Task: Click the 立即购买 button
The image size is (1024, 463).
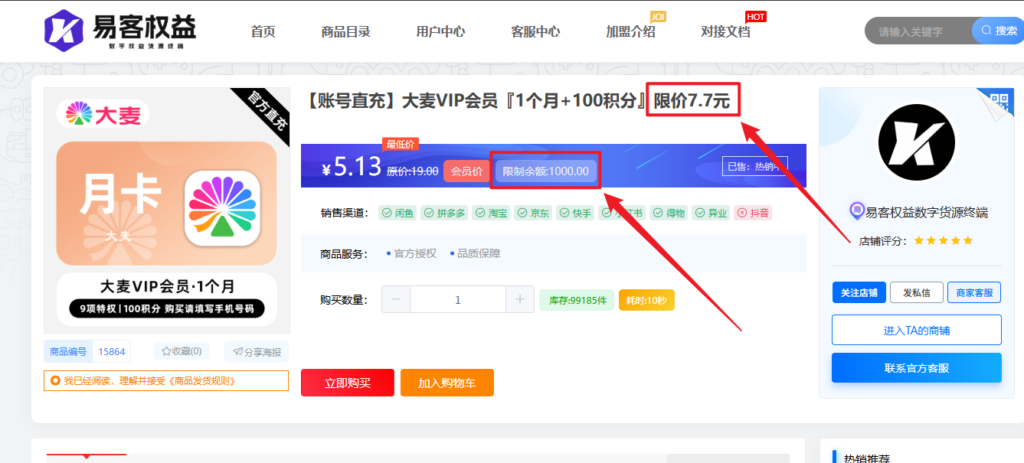Action: 347,383
